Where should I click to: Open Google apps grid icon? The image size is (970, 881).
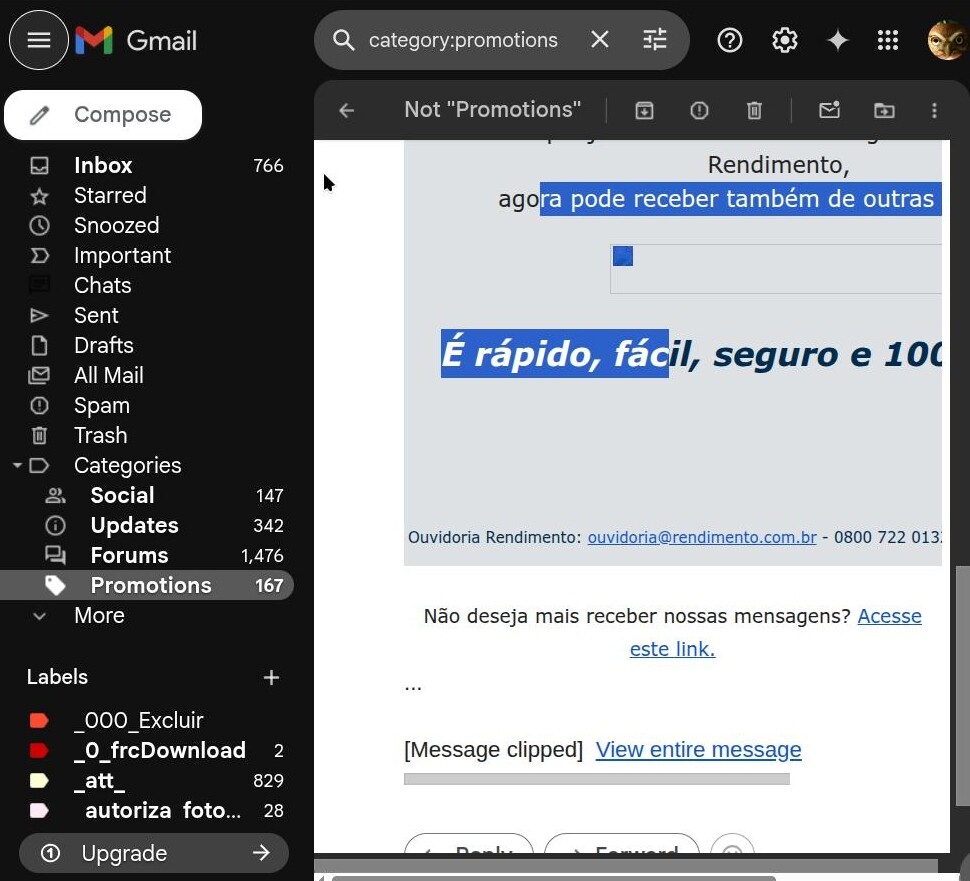pyautogui.click(x=888, y=40)
